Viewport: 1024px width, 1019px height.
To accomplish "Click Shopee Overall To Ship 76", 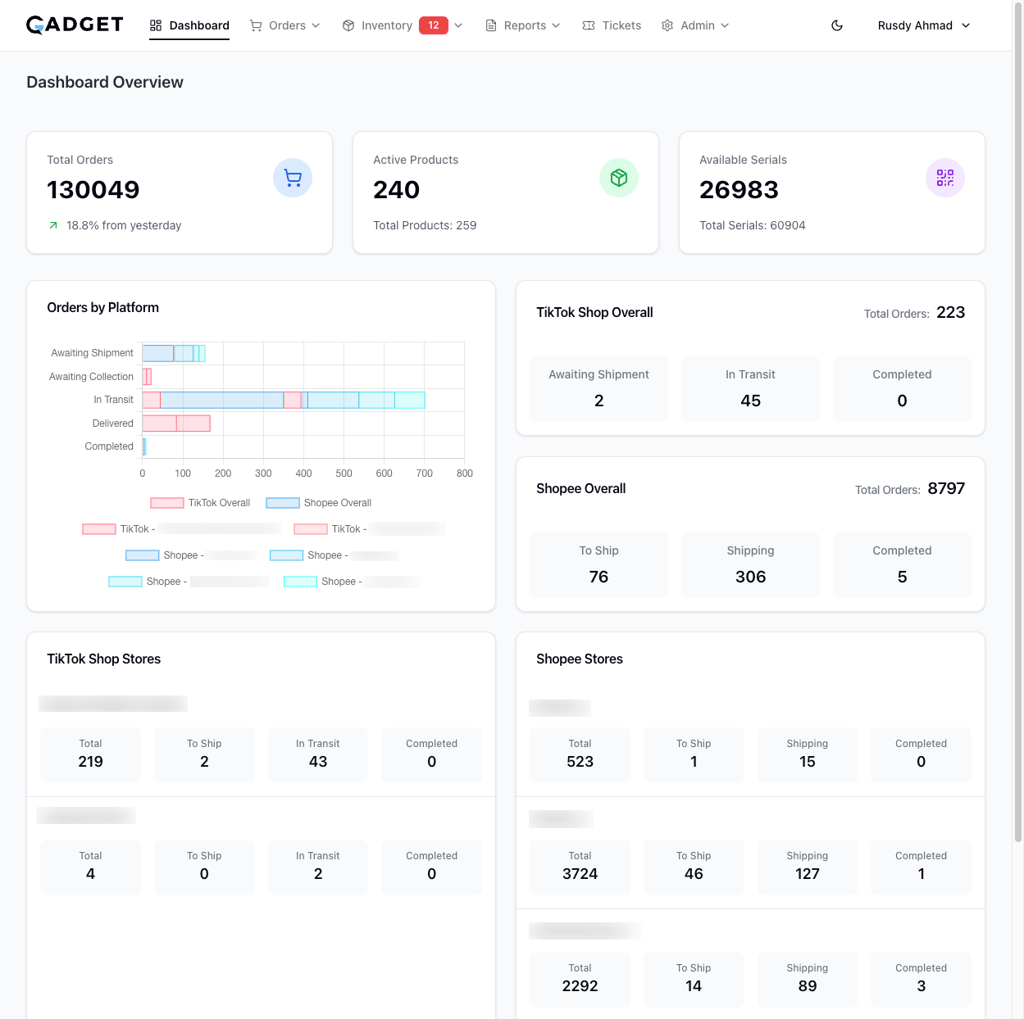I will (599, 565).
